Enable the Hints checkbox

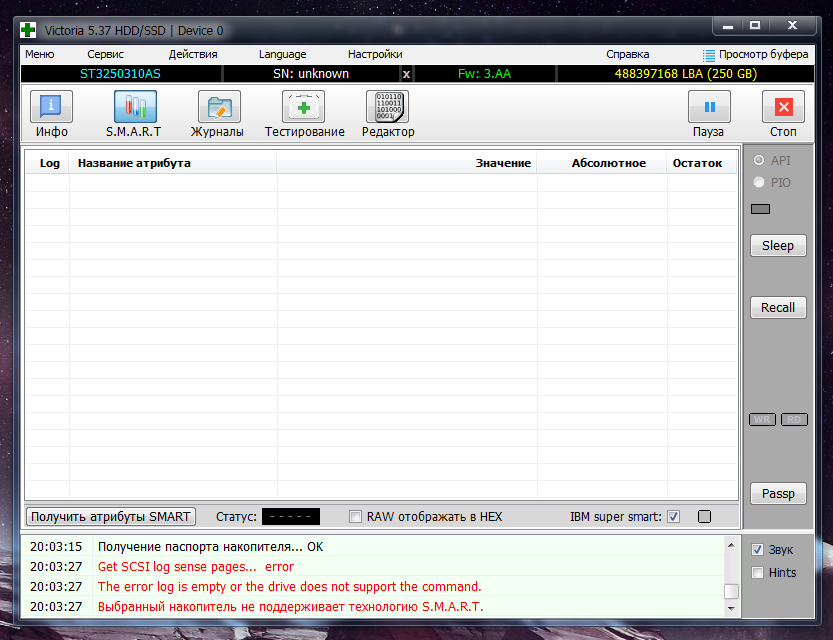758,573
